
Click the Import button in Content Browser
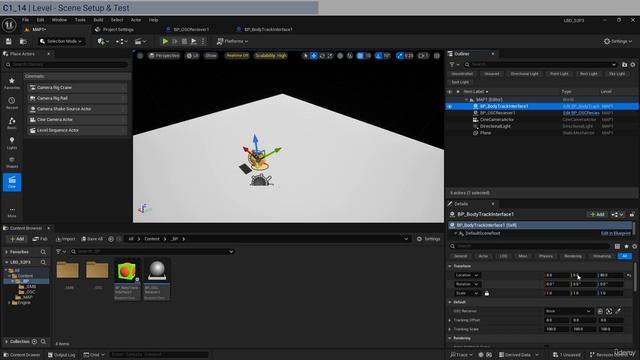(66, 239)
